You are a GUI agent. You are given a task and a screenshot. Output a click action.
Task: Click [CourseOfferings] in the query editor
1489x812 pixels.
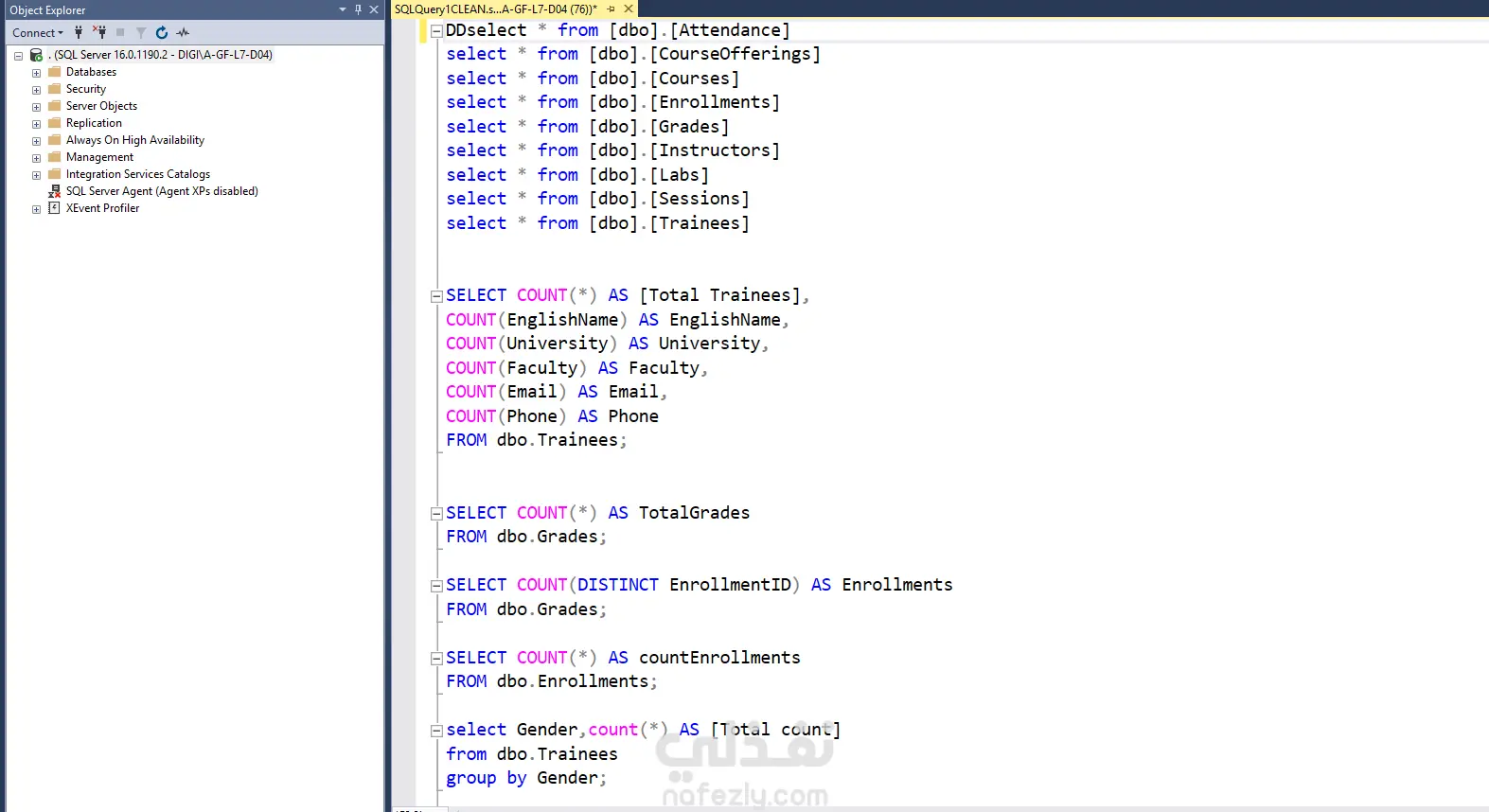pos(736,54)
